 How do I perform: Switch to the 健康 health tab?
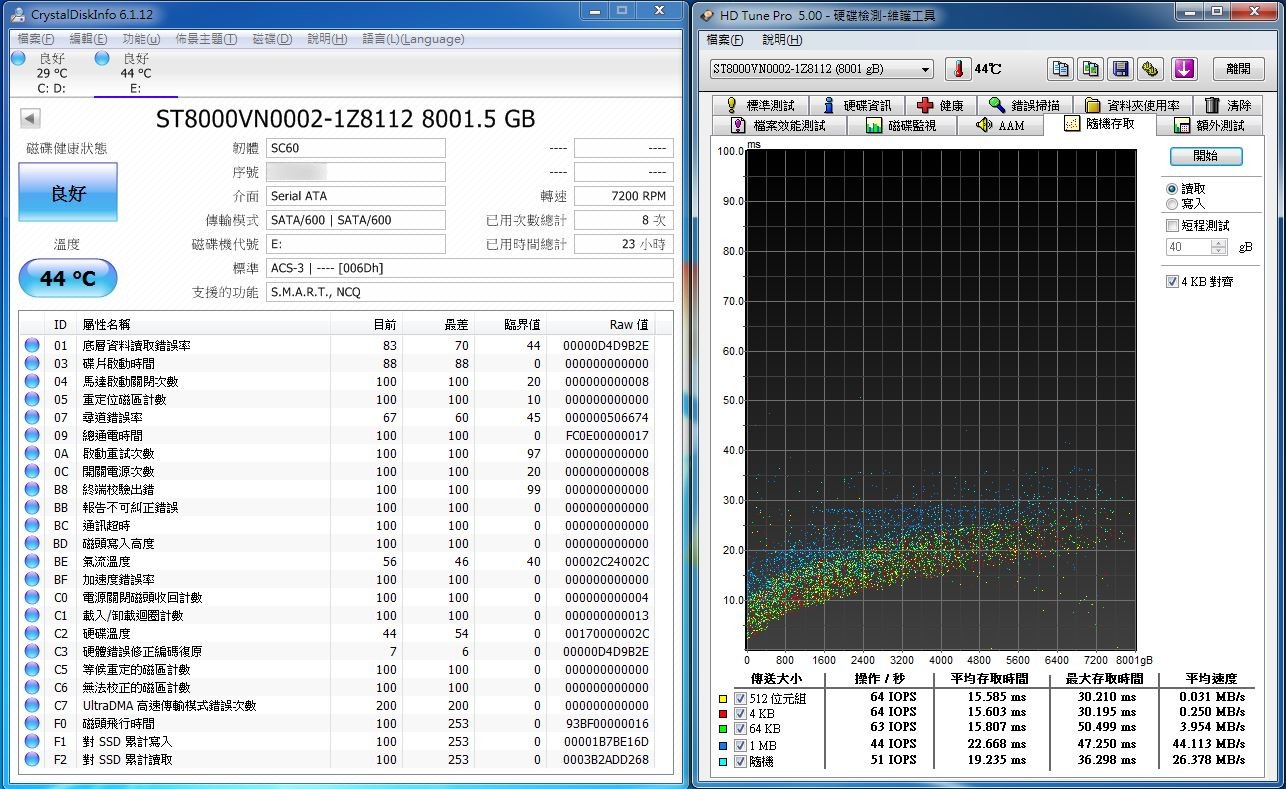(x=939, y=105)
